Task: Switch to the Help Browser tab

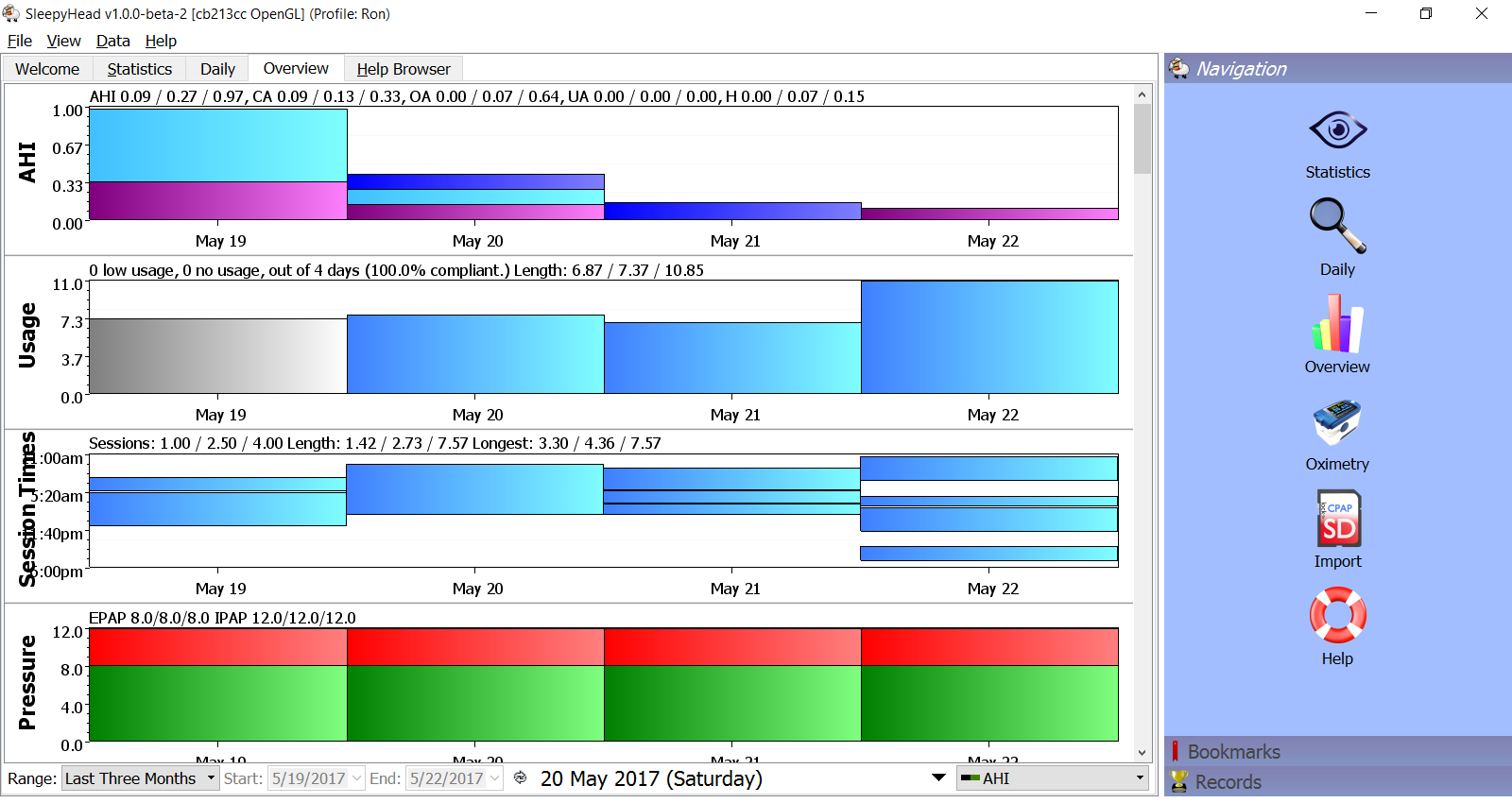Action: (x=404, y=69)
